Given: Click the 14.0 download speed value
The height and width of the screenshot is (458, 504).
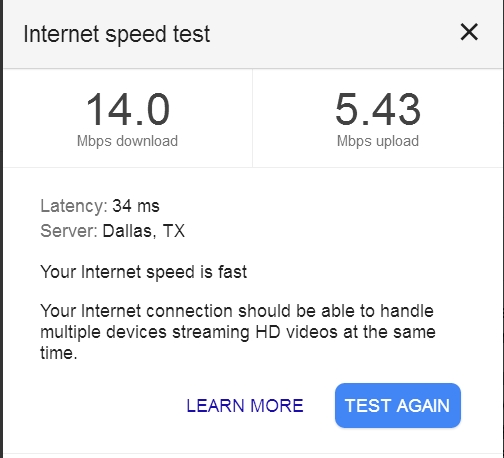Looking at the screenshot, I should click(x=128, y=109).
